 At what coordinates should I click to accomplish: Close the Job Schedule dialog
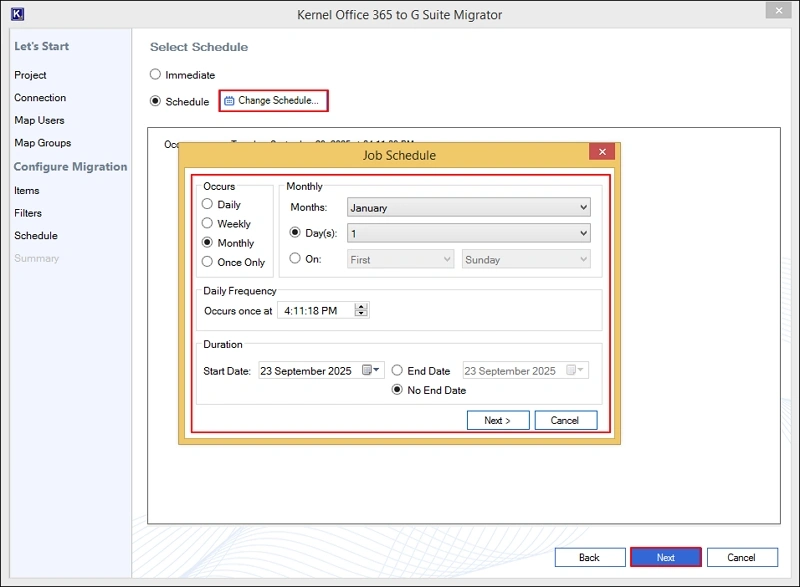pyautogui.click(x=602, y=153)
